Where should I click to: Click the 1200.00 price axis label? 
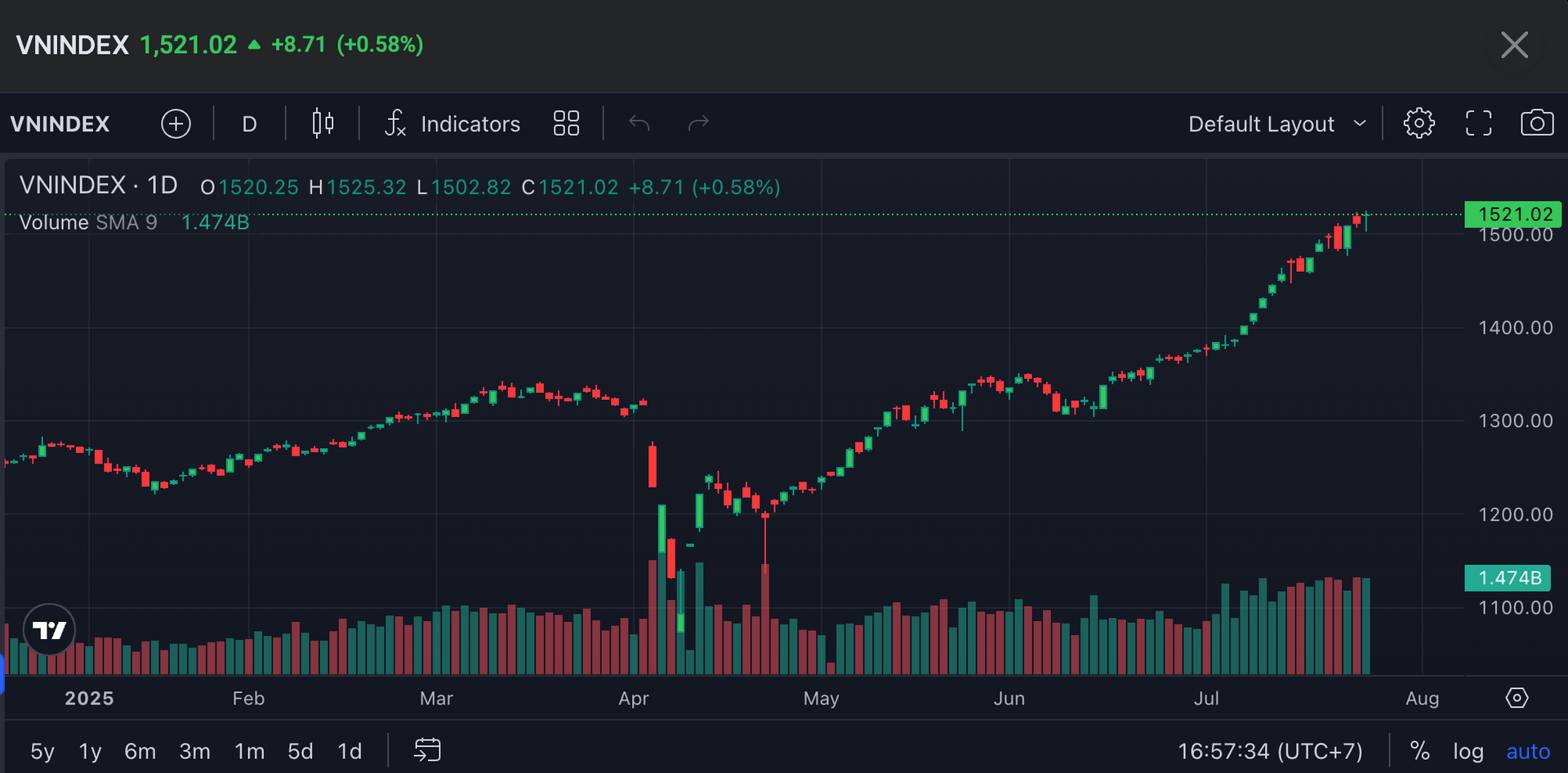click(1516, 514)
